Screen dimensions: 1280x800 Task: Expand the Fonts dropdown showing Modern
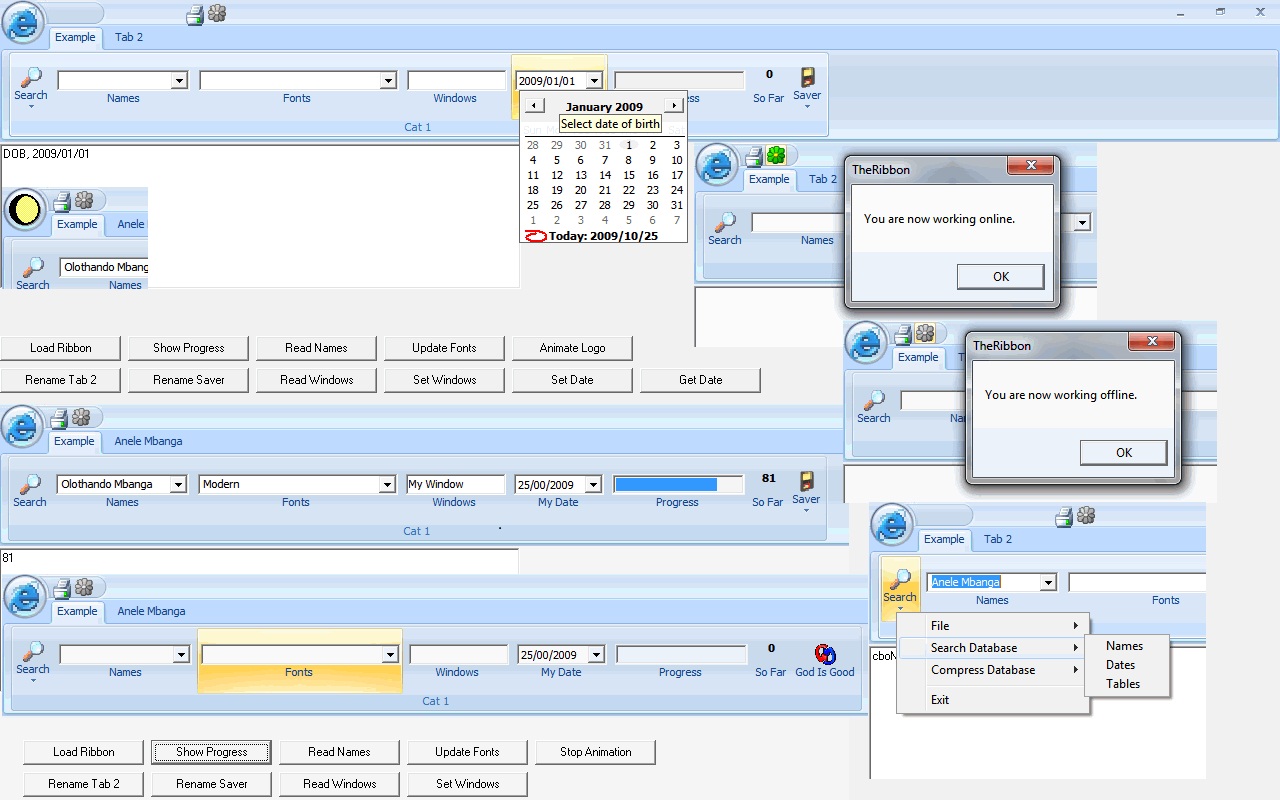coord(387,485)
